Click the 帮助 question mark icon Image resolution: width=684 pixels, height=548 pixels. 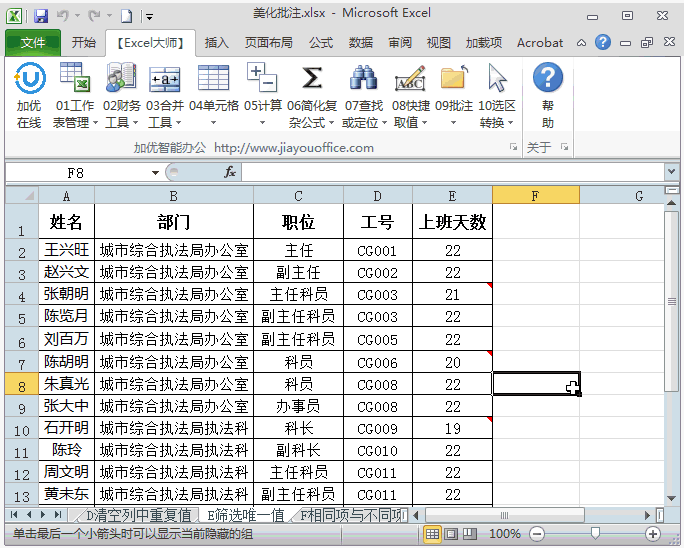coord(548,78)
